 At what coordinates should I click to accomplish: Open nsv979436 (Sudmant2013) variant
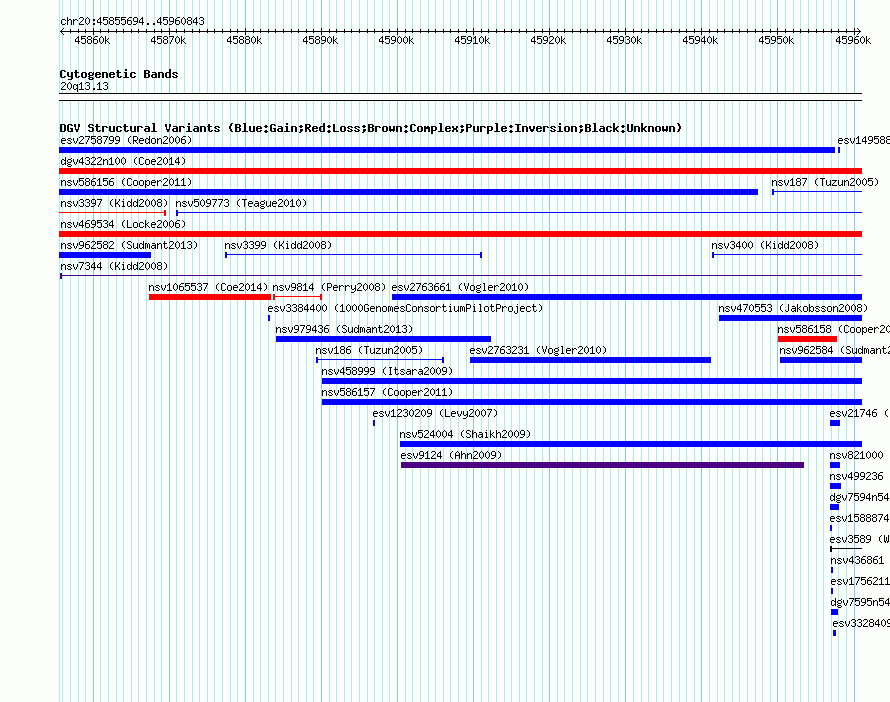click(345, 329)
